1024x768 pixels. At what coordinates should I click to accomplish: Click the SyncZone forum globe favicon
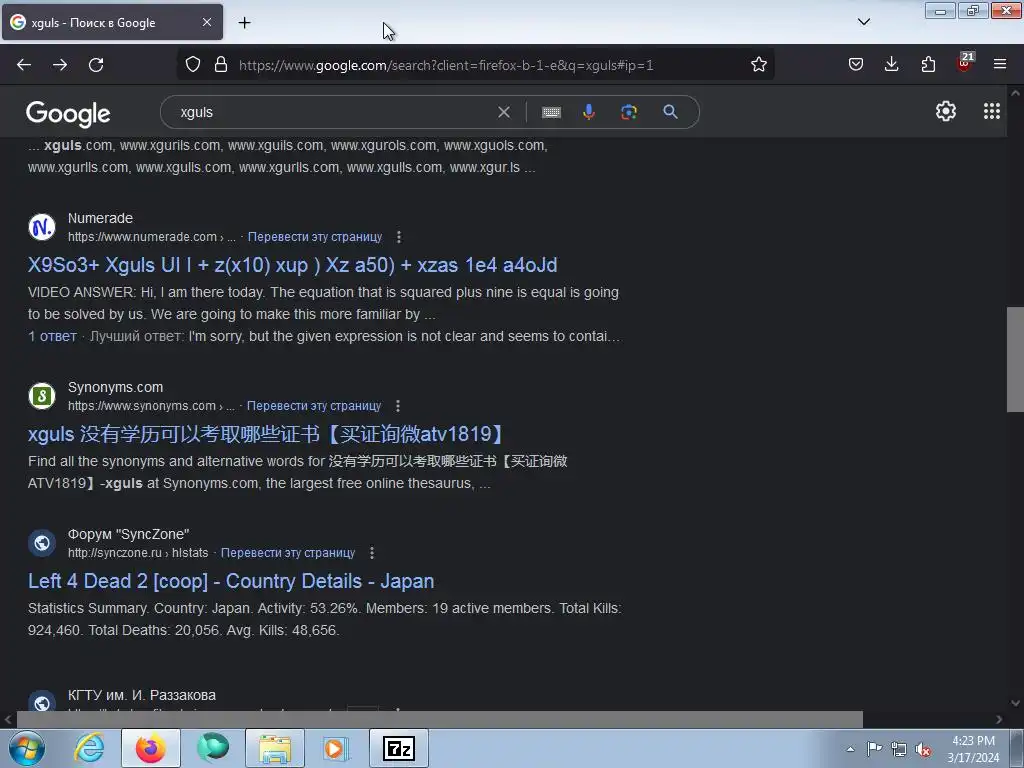click(42, 543)
